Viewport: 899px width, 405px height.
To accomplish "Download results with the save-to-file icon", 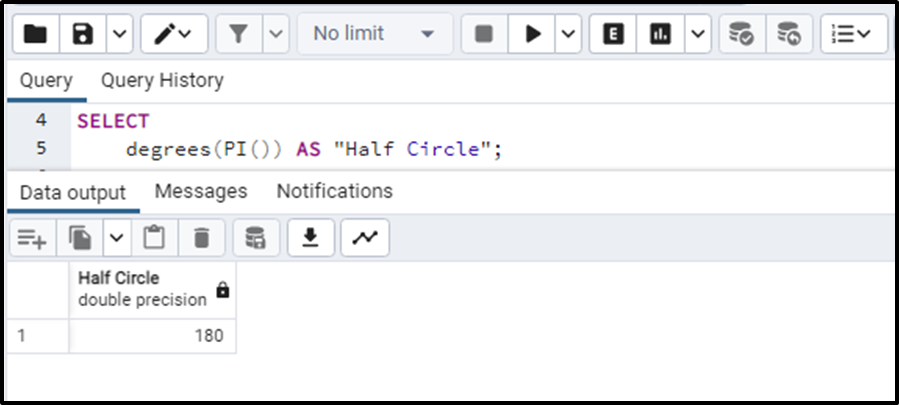I will point(311,237).
